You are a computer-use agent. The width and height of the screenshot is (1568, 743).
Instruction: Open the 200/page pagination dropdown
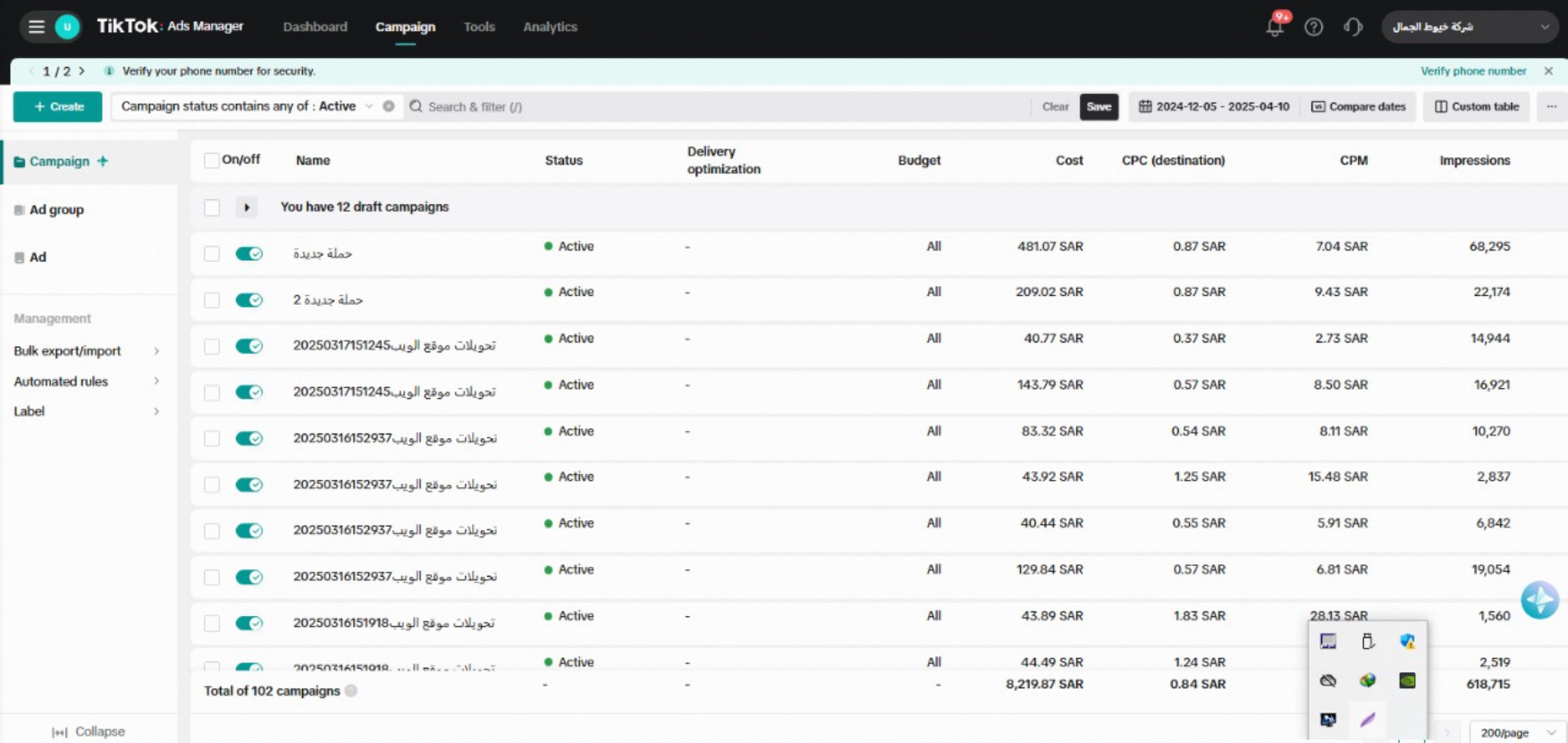[x=1517, y=732]
